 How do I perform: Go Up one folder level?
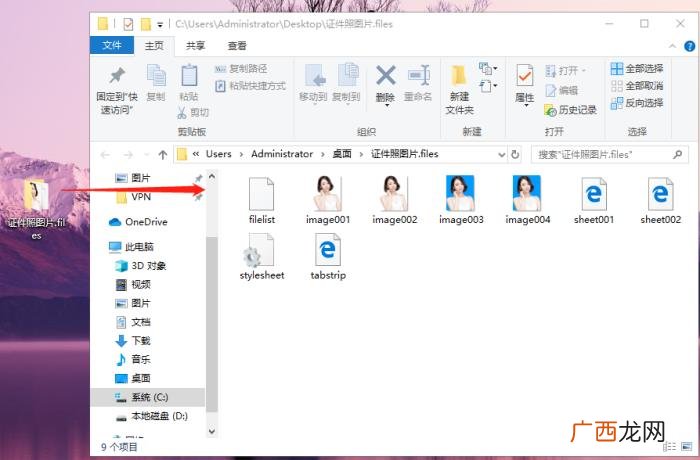tap(162, 155)
